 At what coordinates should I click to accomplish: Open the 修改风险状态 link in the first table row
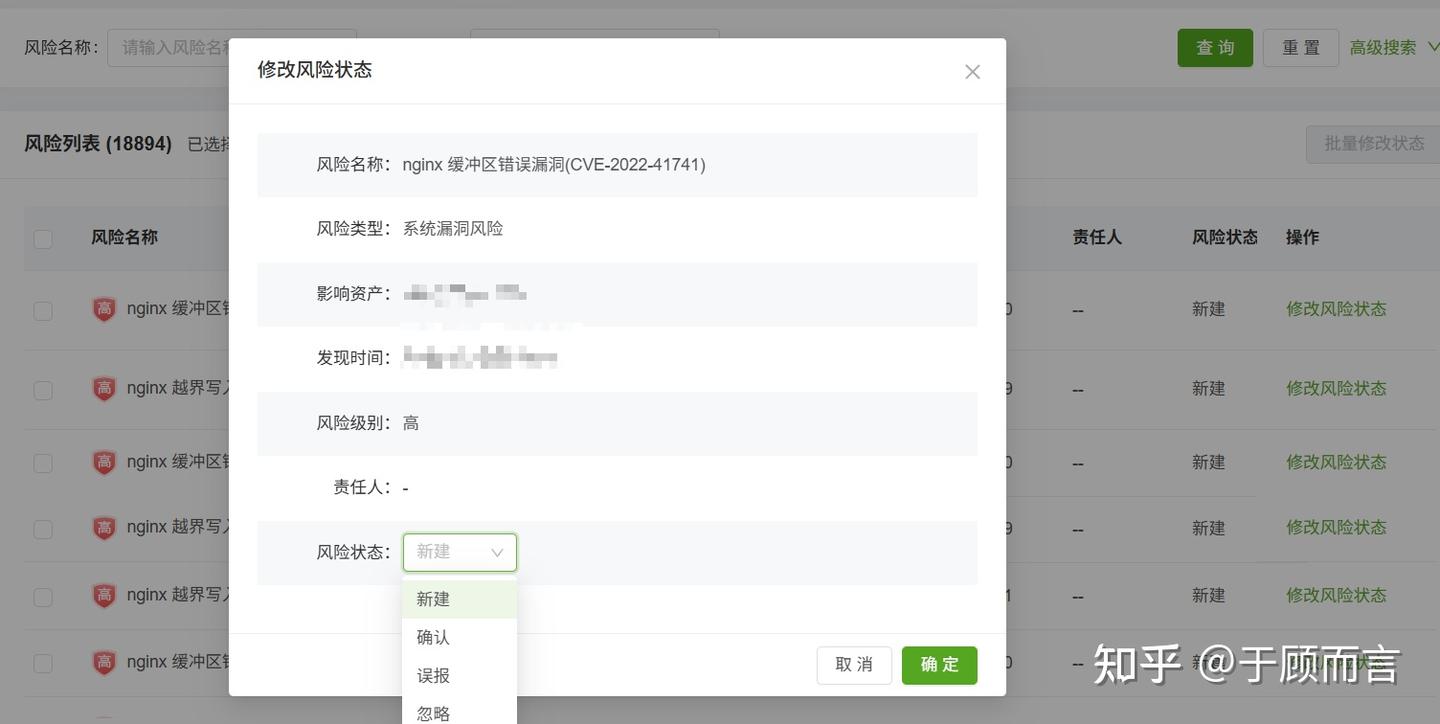tap(1336, 309)
